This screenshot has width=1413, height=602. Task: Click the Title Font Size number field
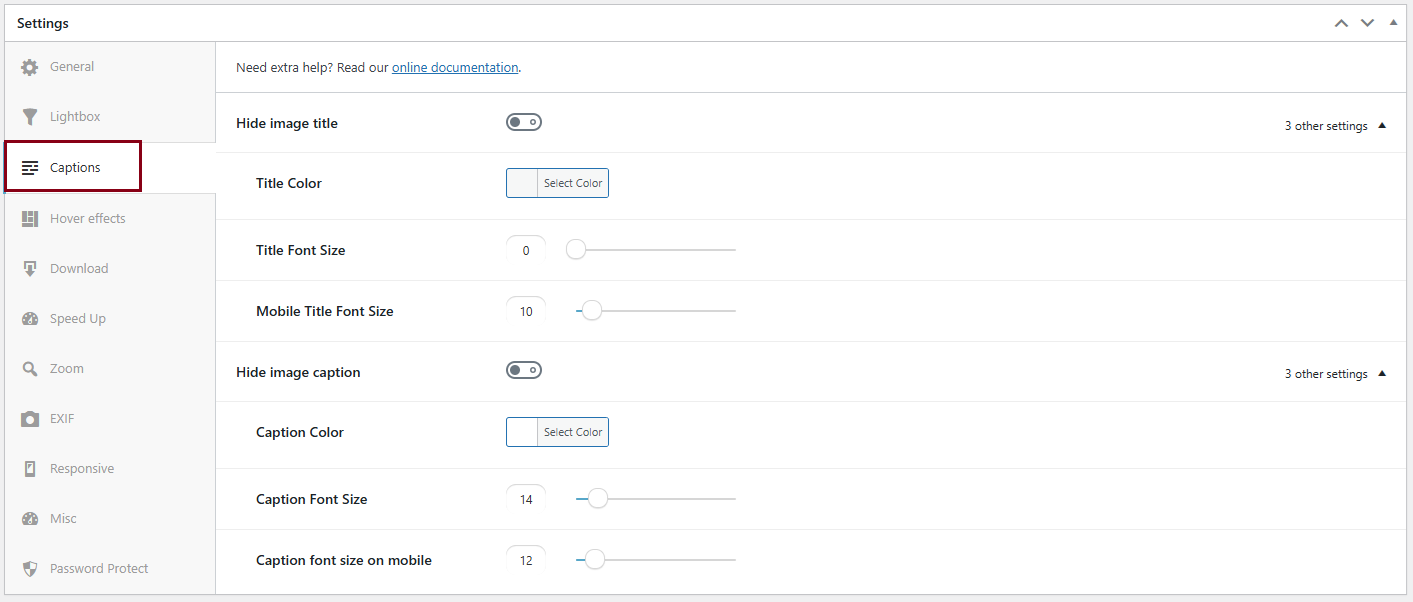pos(526,251)
